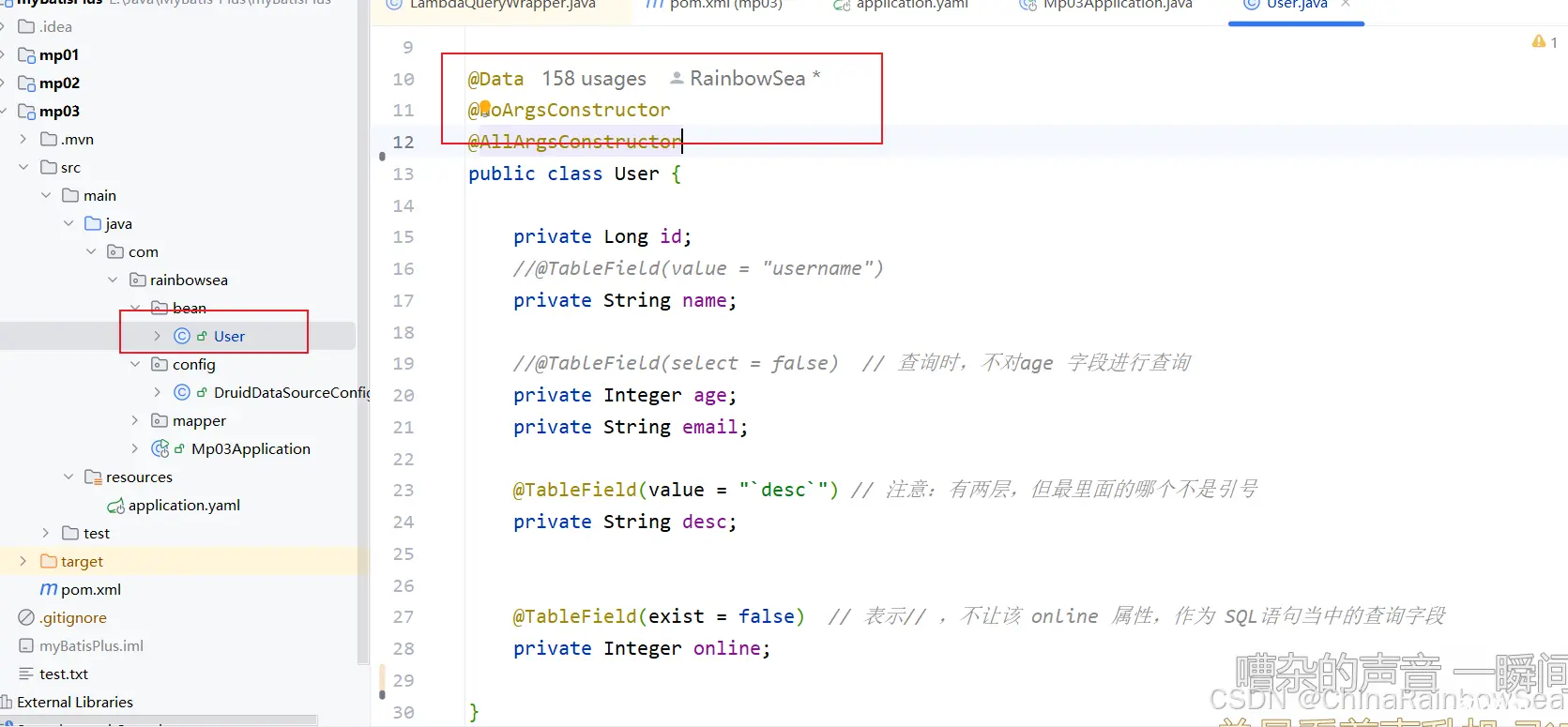Select User class in project tree
Image resolution: width=1568 pixels, height=727 pixels.
point(229,336)
